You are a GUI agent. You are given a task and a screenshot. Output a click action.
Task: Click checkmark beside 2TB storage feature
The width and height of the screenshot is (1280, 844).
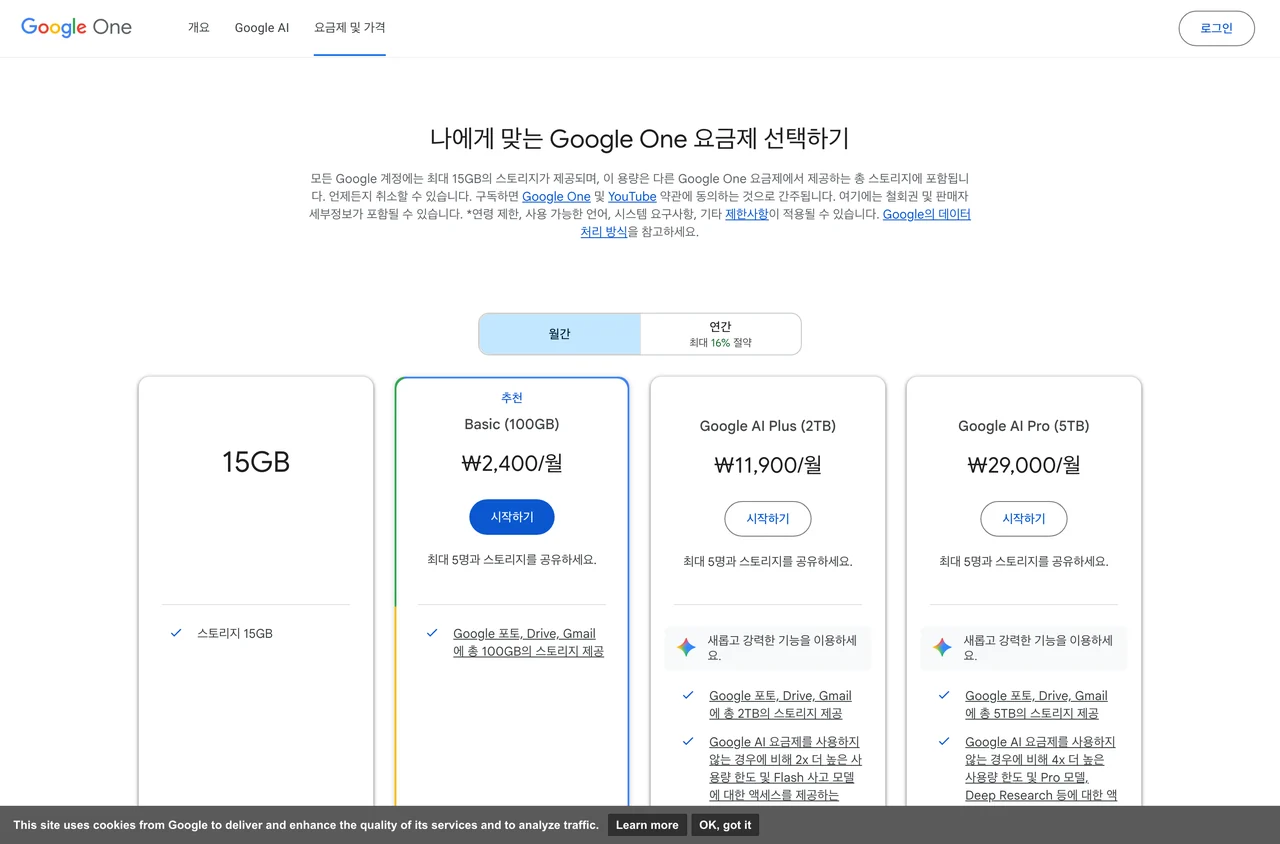click(x=688, y=695)
